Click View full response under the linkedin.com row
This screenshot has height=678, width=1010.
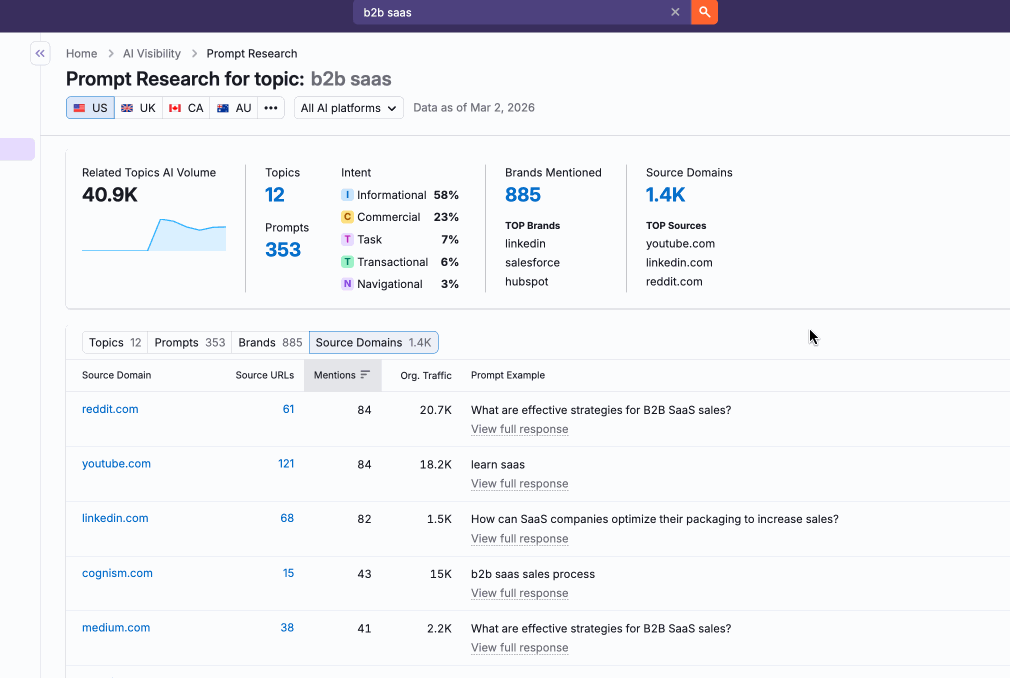(519, 538)
